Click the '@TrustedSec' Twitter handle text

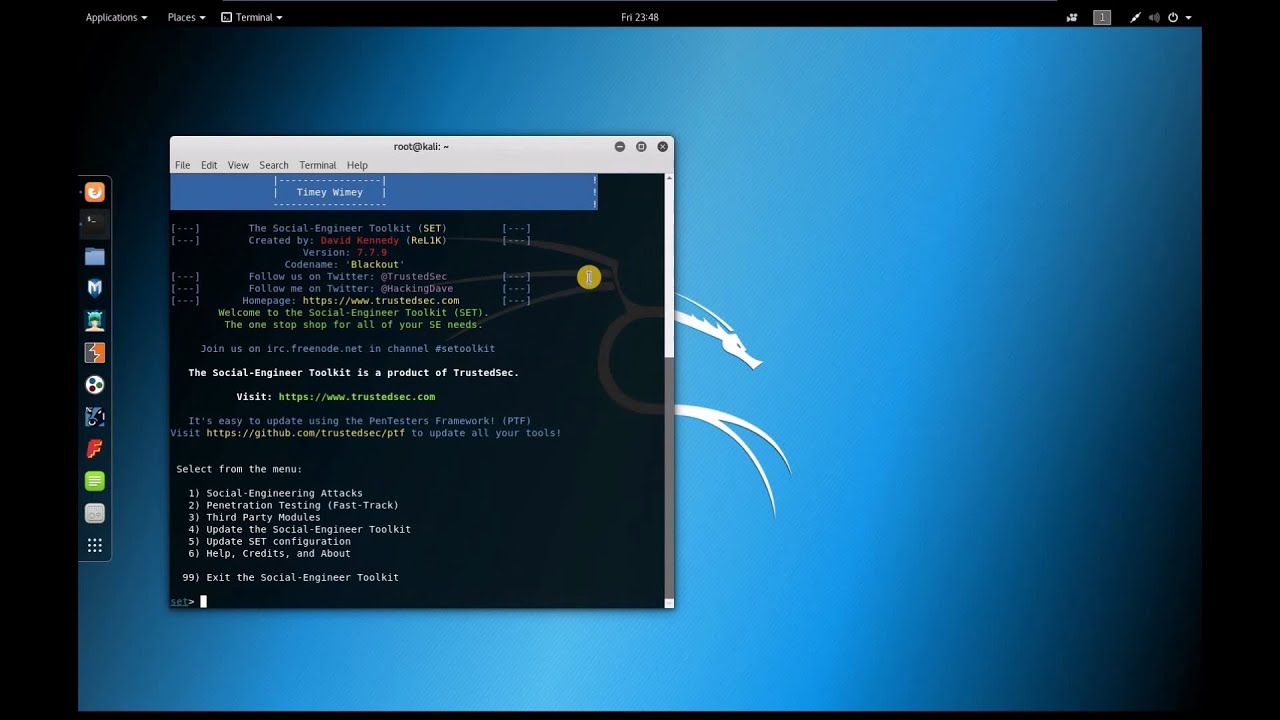point(414,276)
